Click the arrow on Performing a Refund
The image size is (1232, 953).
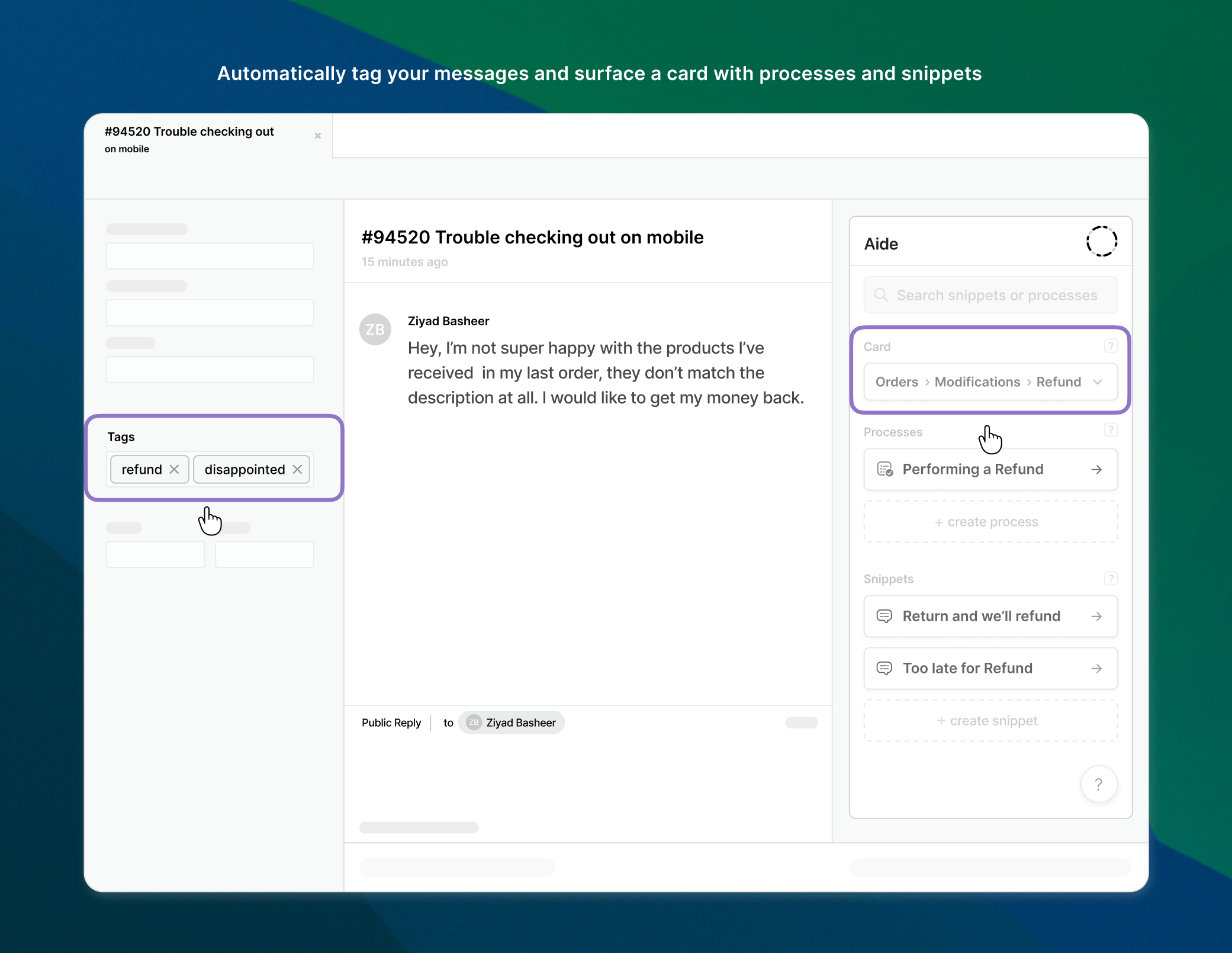1096,469
